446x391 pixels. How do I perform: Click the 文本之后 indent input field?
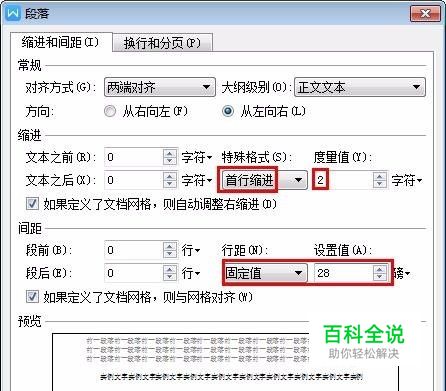point(134,180)
